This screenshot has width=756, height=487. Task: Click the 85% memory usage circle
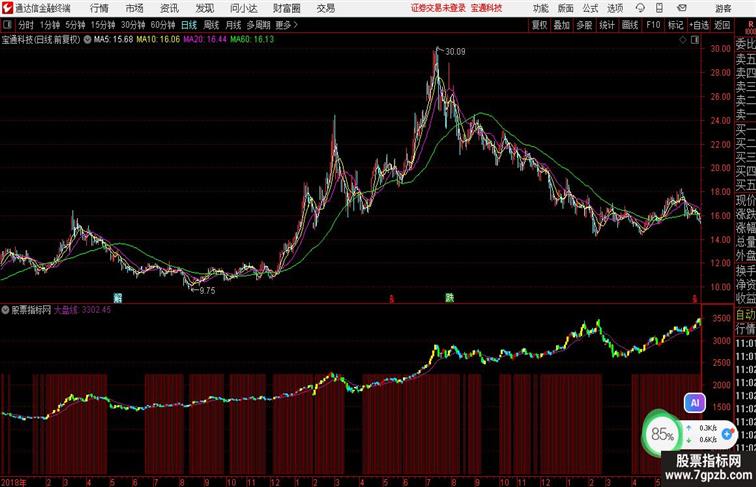(662, 434)
